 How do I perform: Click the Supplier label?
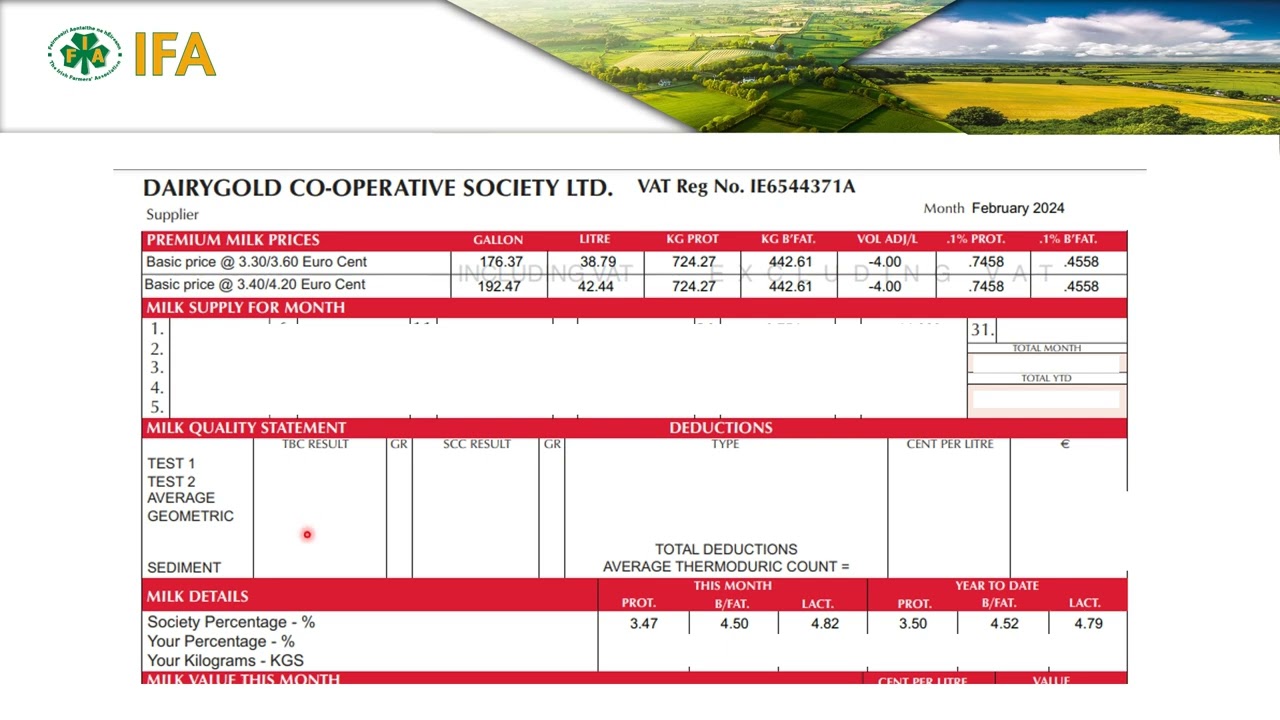(x=172, y=214)
